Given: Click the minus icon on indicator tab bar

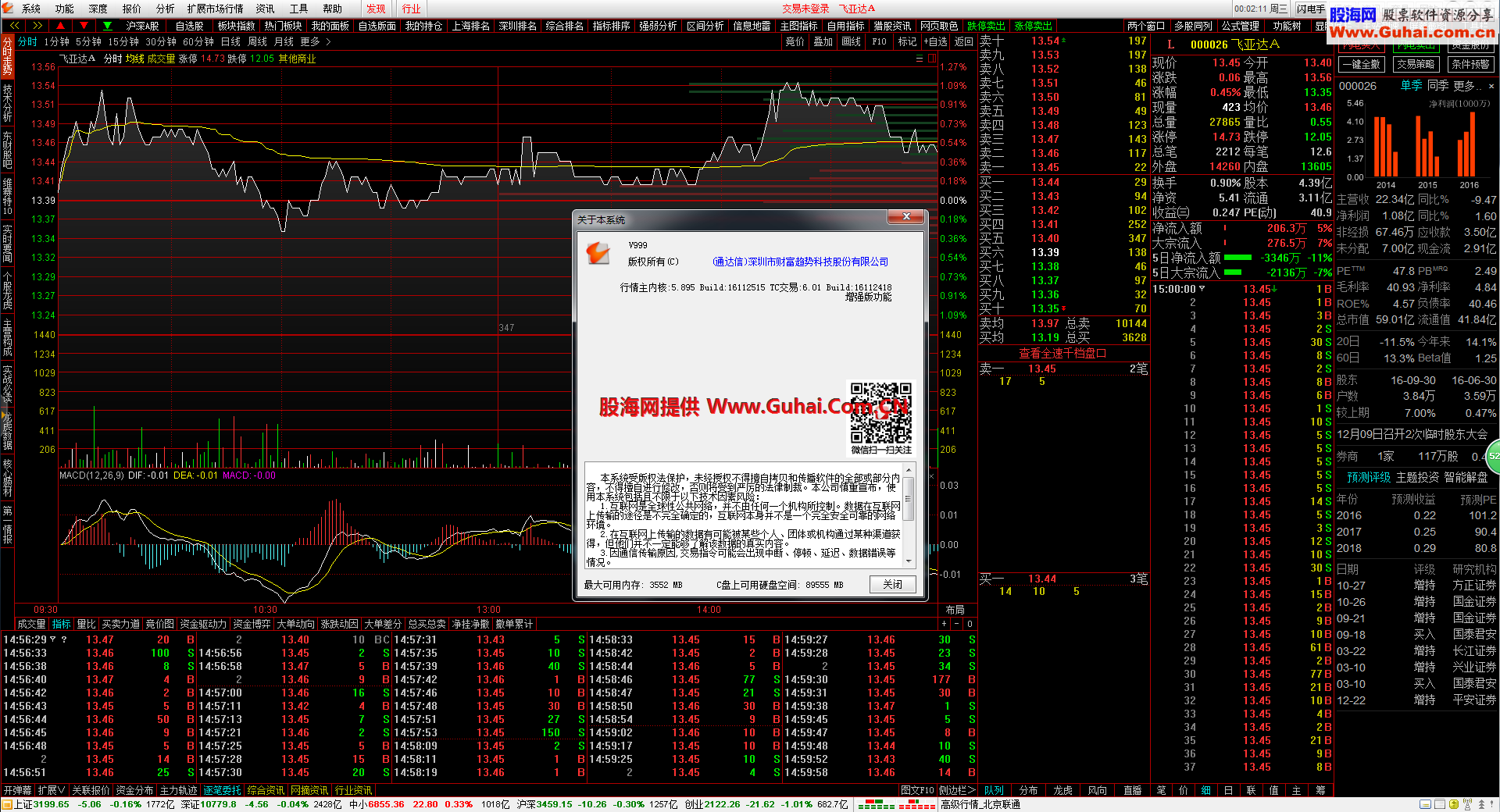Looking at the screenshot, I should click(x=956, y=624).
